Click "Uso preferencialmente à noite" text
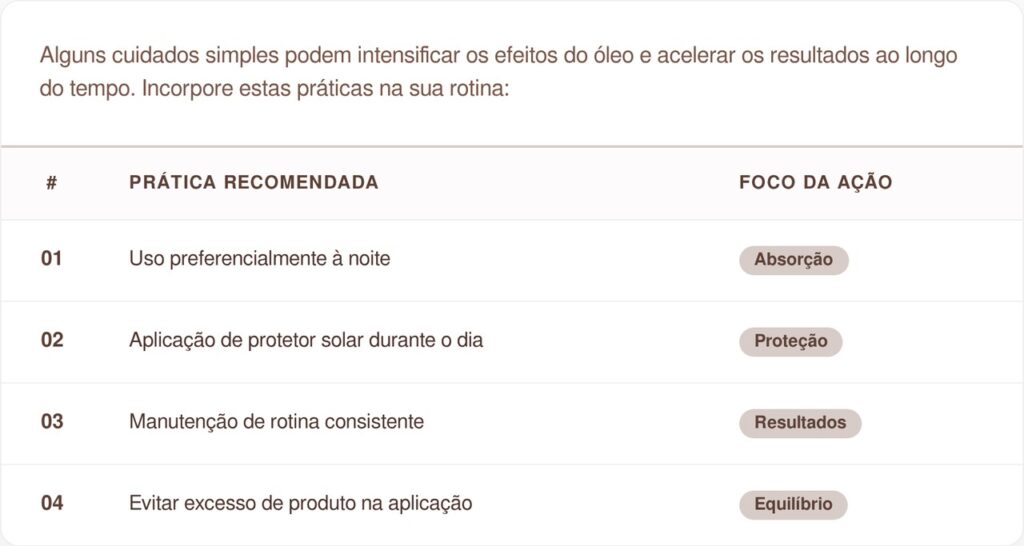The width and height of the screenshot is (1024, 546). click(259, 259)
